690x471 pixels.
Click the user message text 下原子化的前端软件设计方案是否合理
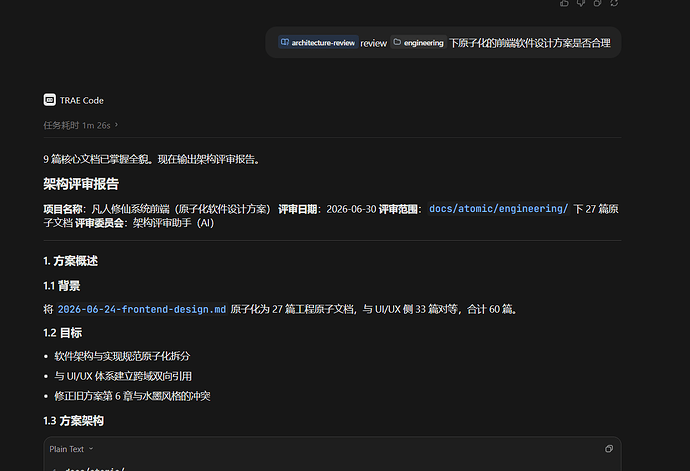[530, 43]
